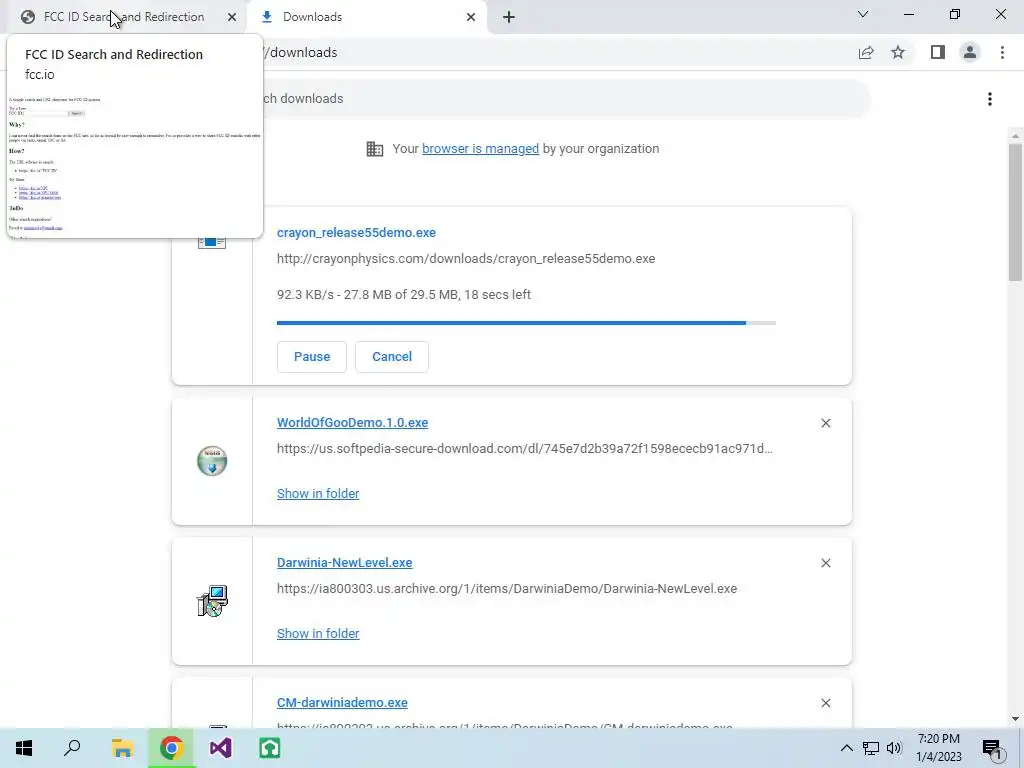1024x768 pixels.
Task: Open Chrome's three-dot main menu
Action: (x=1002, y=52)
